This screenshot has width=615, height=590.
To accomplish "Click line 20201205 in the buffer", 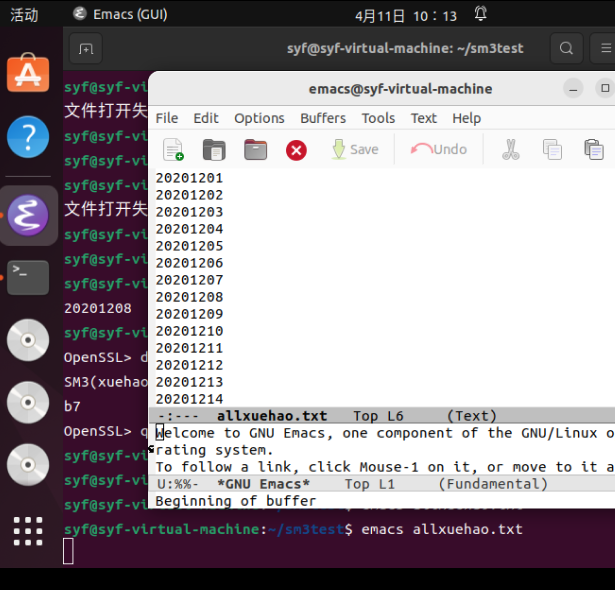I will click(189, 246).
